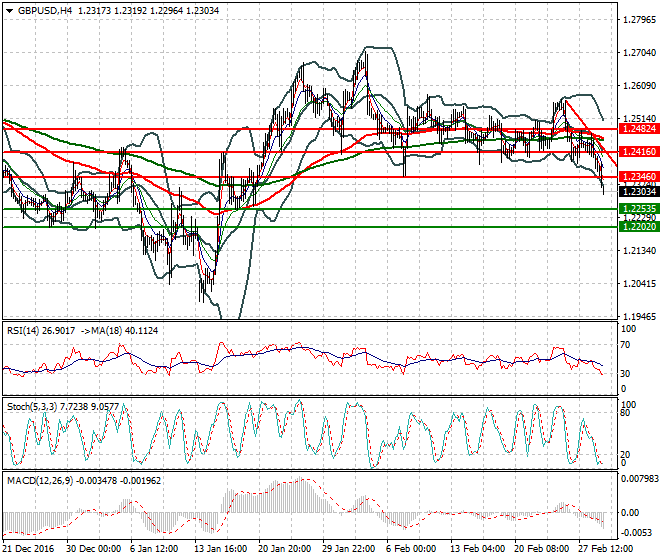This screenshot has width=660, height=560.
Task: Select the 1.27965 price scale value
Action: (x=639, y=20)
